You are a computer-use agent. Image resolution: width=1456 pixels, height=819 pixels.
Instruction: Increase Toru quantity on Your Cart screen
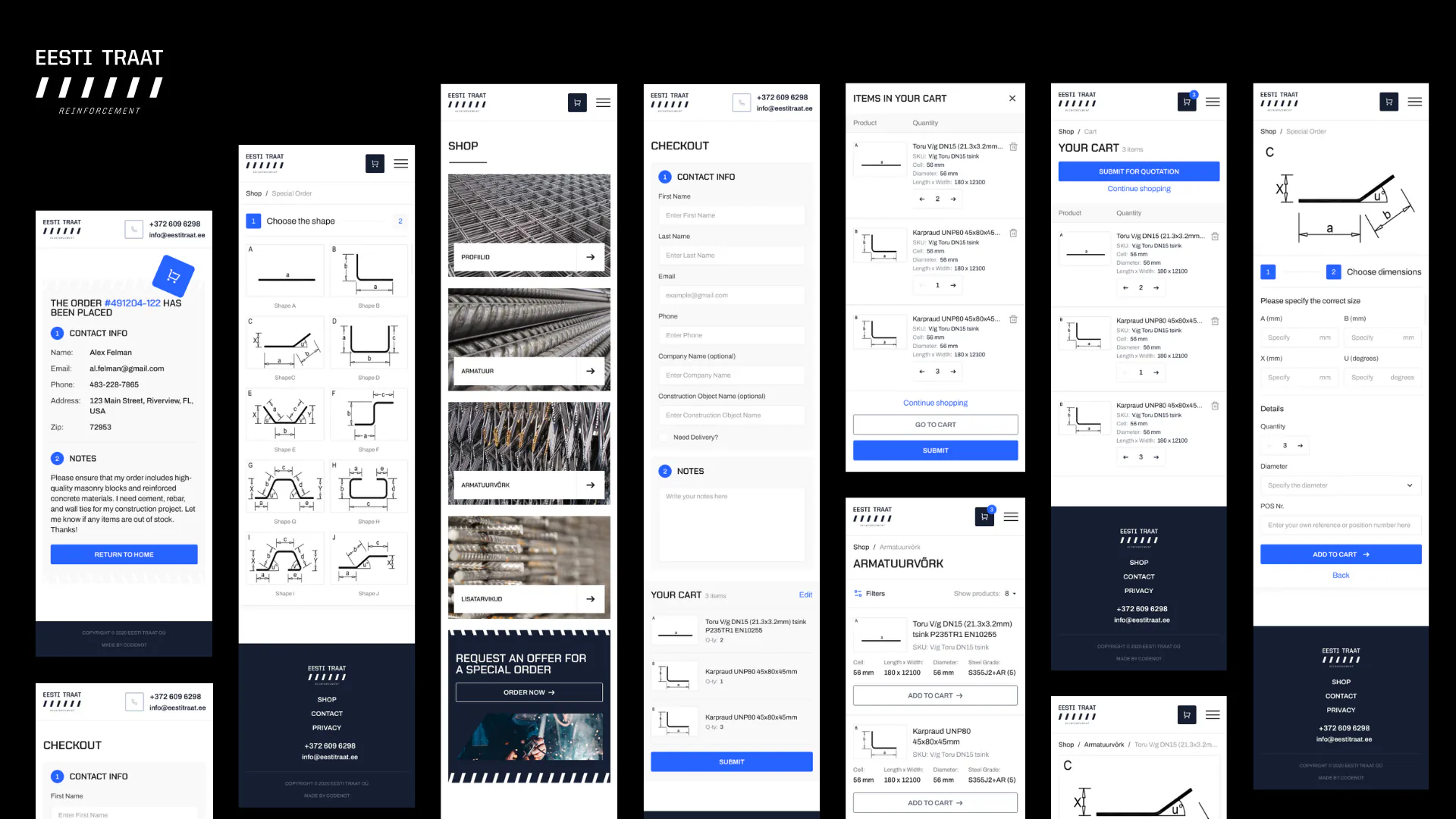[1156, 288]
